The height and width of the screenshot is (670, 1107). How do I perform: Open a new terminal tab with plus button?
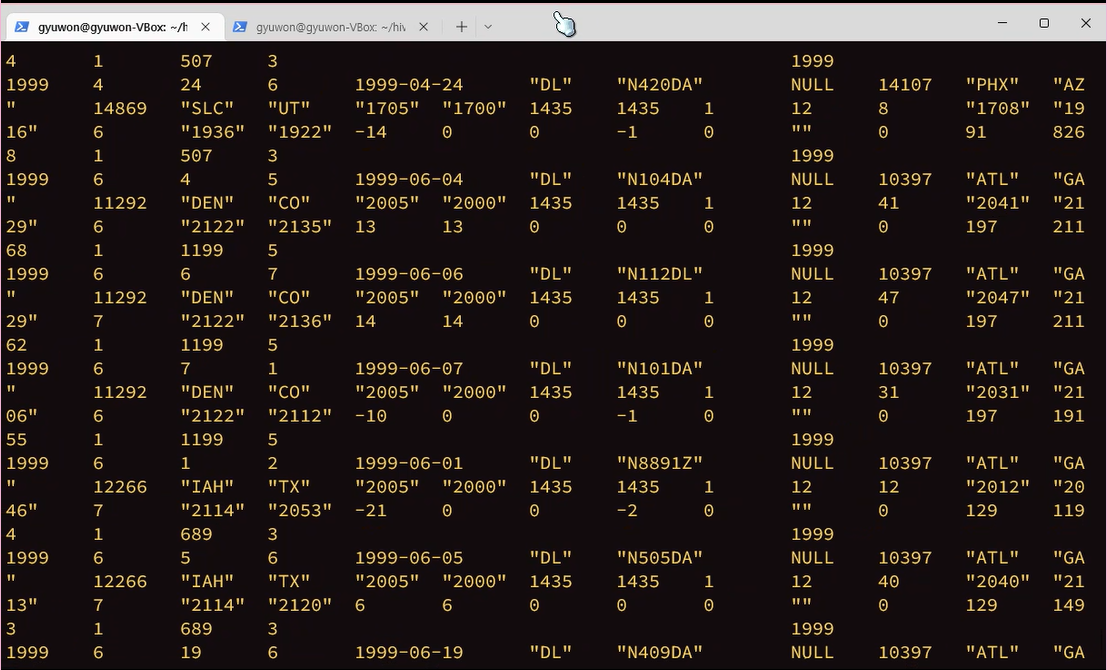tap(461, 27)
